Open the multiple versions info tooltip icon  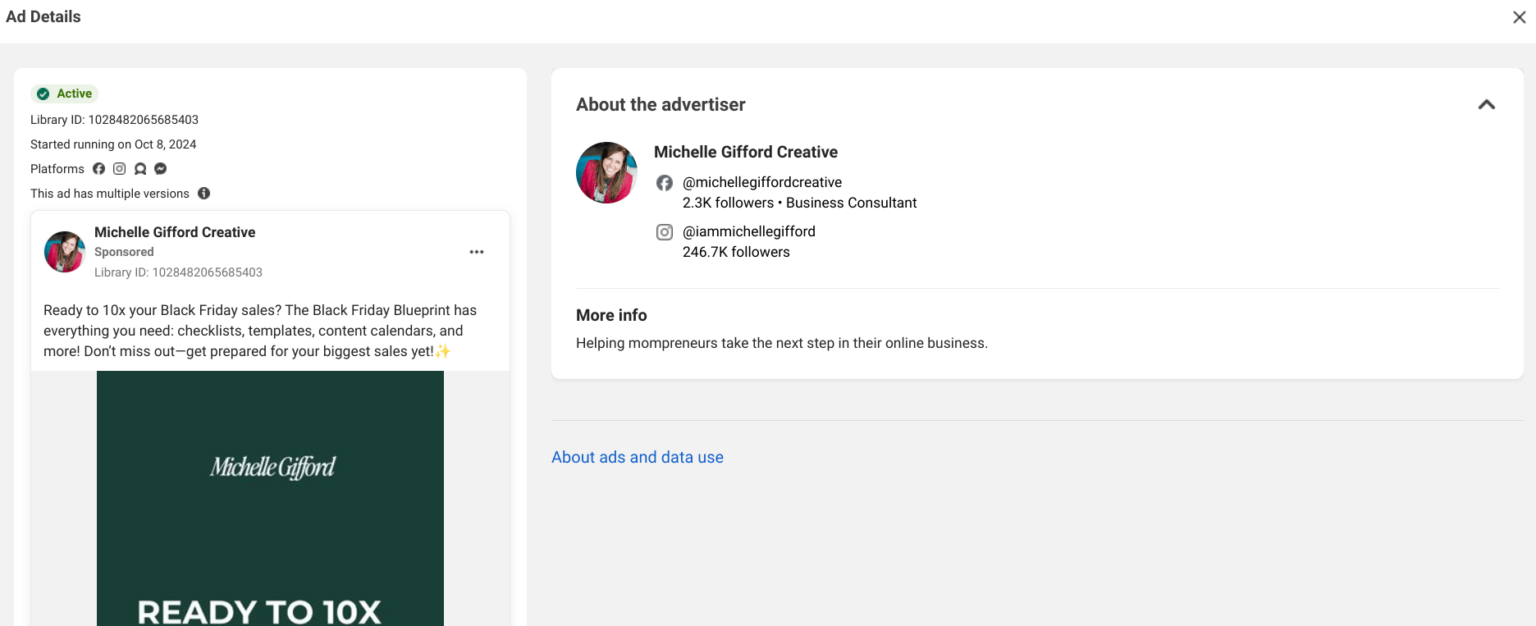coord(204,193)
